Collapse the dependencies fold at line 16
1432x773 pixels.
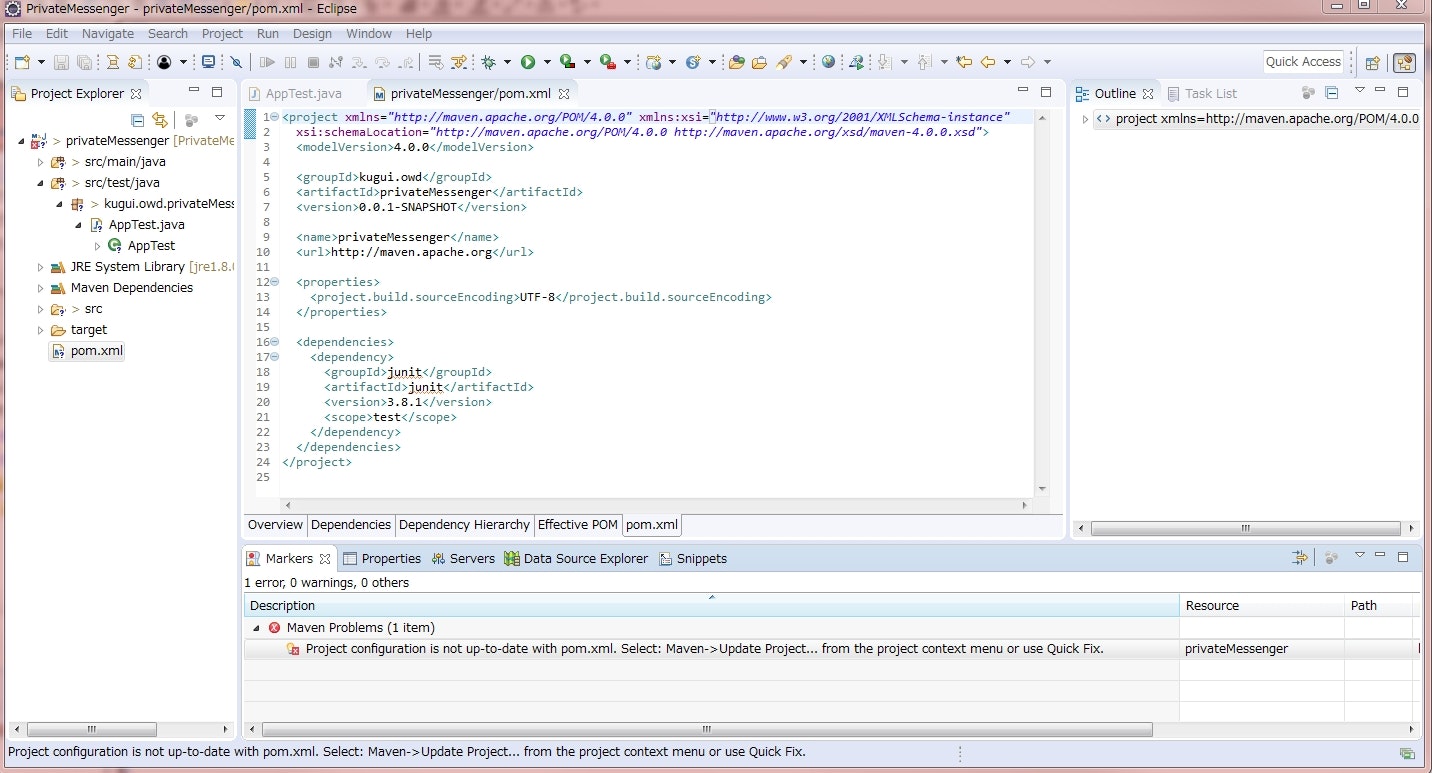point(275,342)
